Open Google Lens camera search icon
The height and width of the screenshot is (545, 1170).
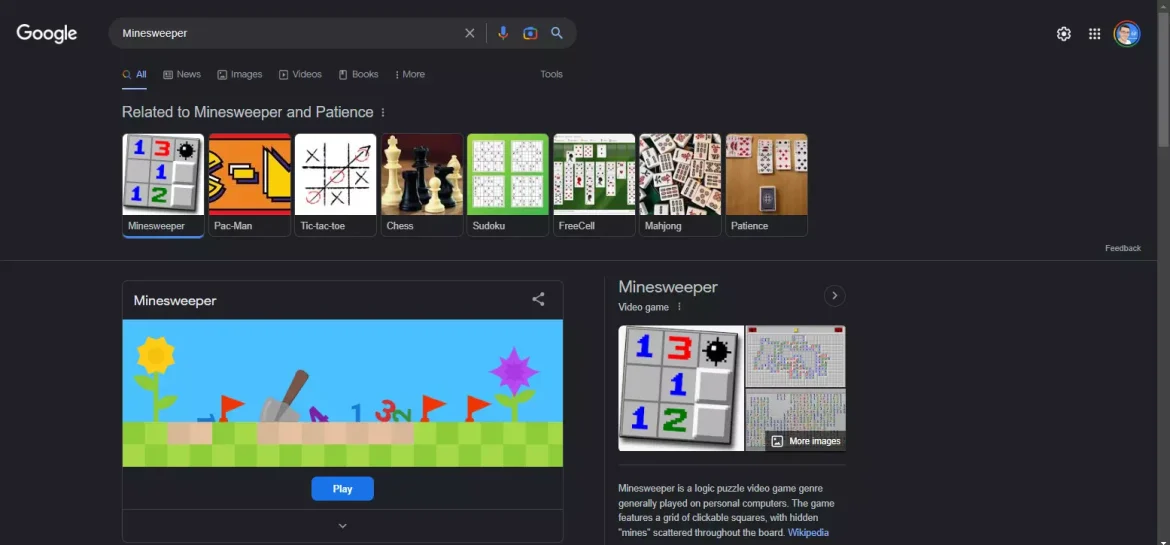530,33
